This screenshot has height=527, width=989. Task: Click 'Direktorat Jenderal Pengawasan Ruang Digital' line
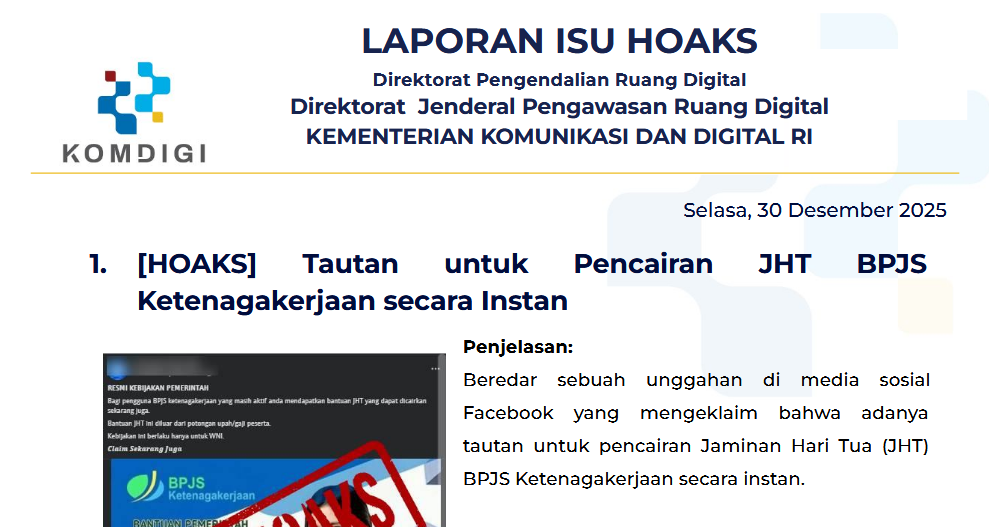click(x=559, y=107)
